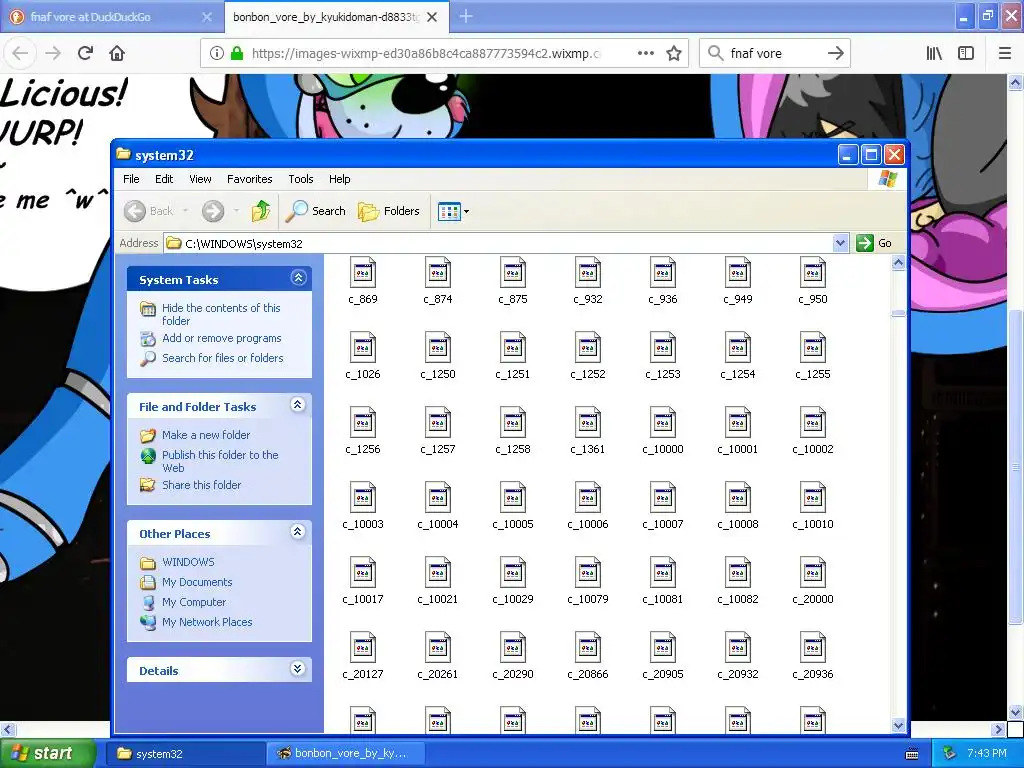Image resolution: width=1024 pixels, height=768 pixels.
Task: Select file c_10004
Action: tap(438, 507)
